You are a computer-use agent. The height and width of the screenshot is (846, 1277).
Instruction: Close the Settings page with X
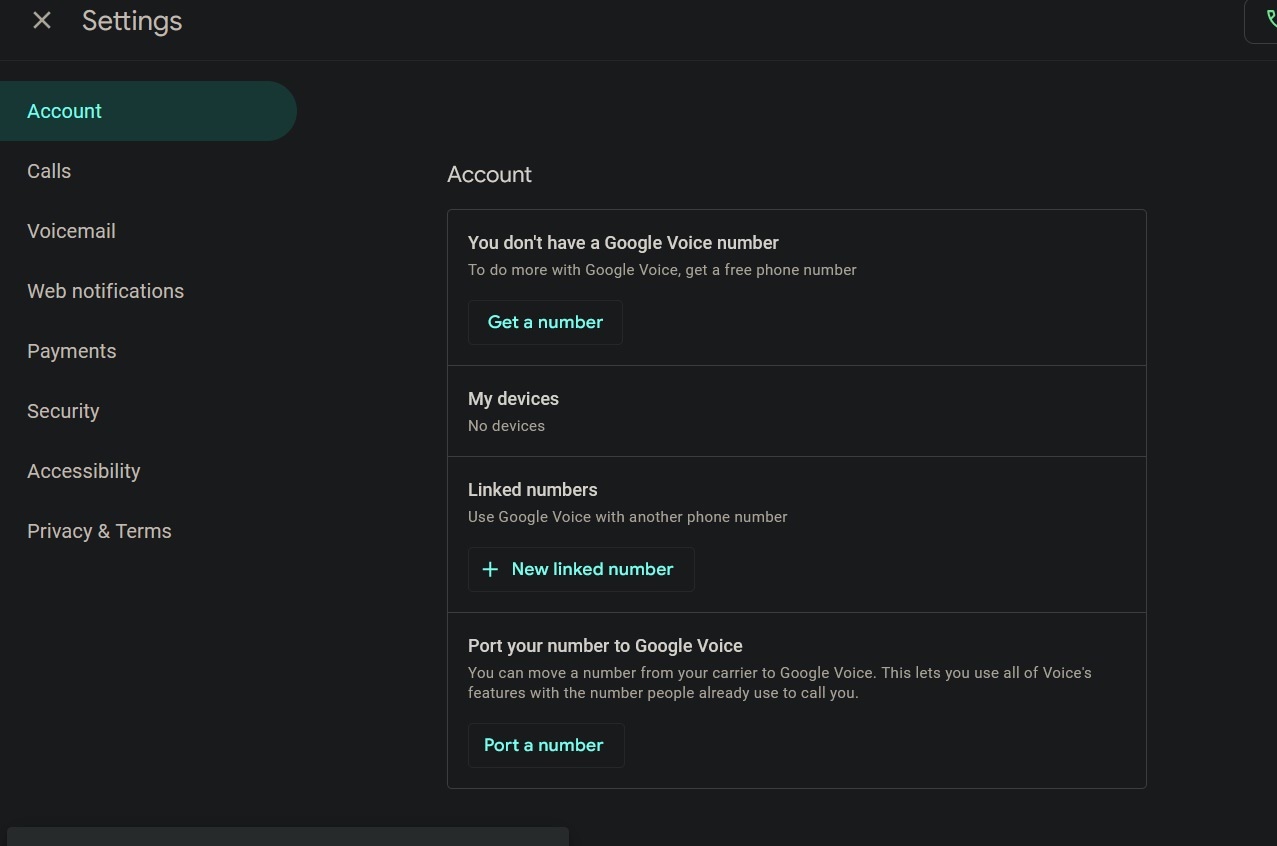(42, 20)
